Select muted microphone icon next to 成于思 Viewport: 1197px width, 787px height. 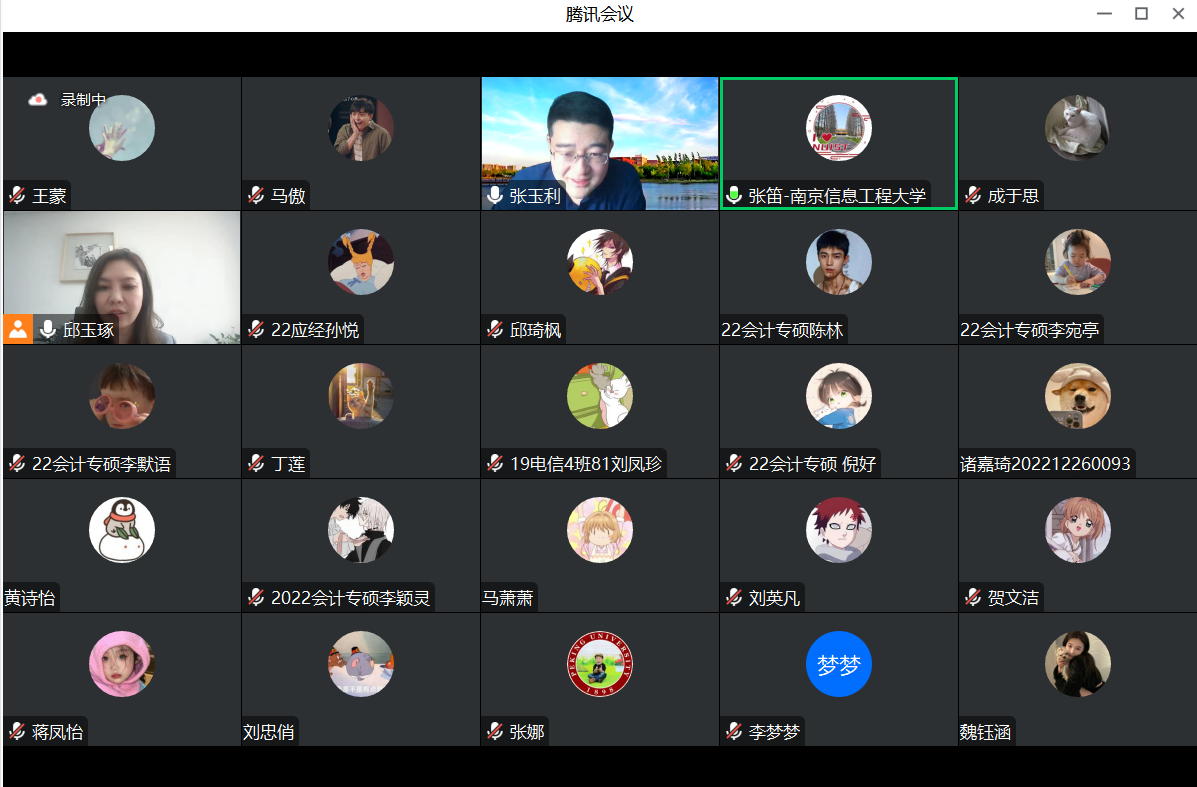[973, 196]
